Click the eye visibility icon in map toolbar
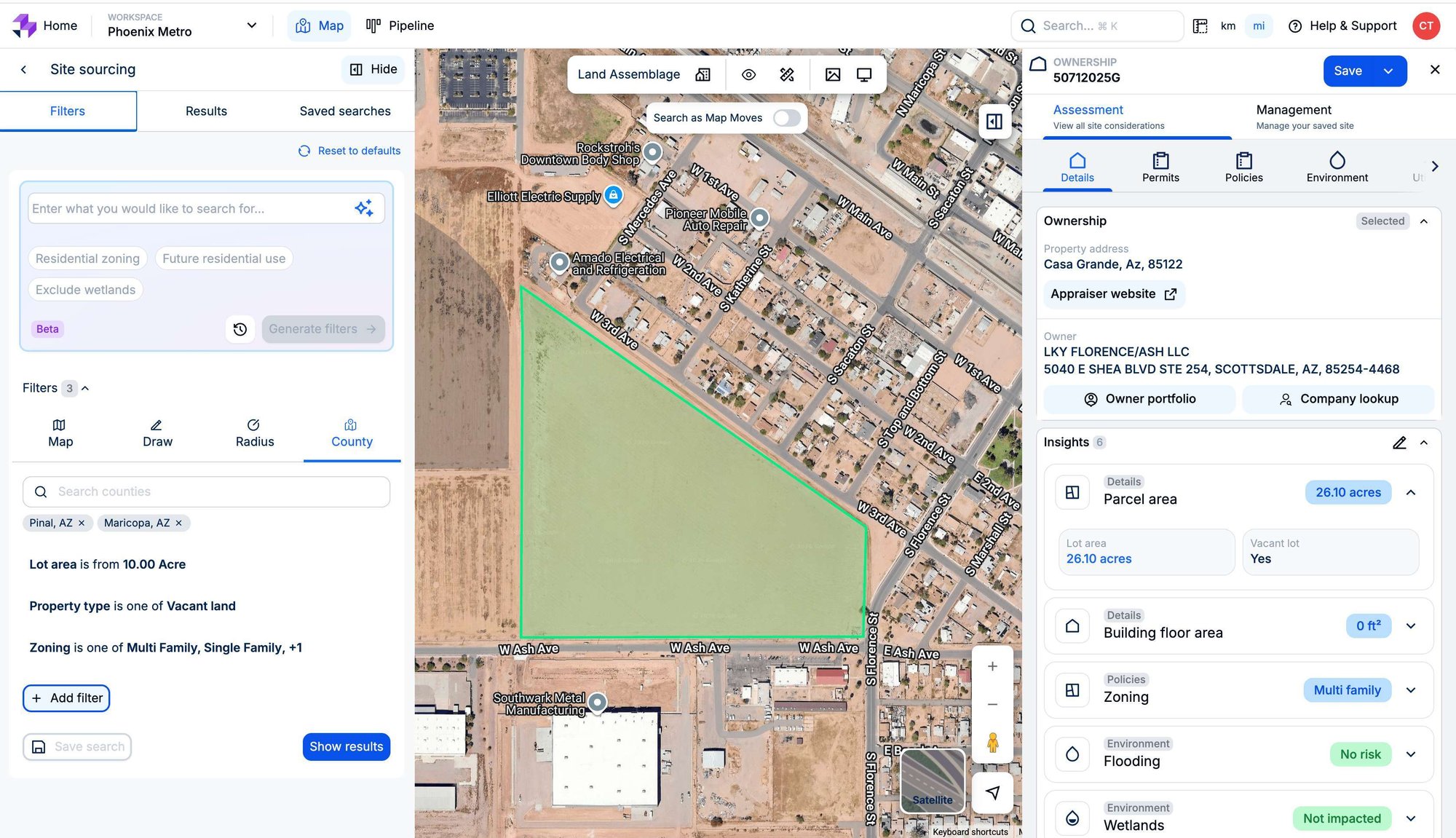Viewport: 1456px width, 838px height. [x=748, y=74]
